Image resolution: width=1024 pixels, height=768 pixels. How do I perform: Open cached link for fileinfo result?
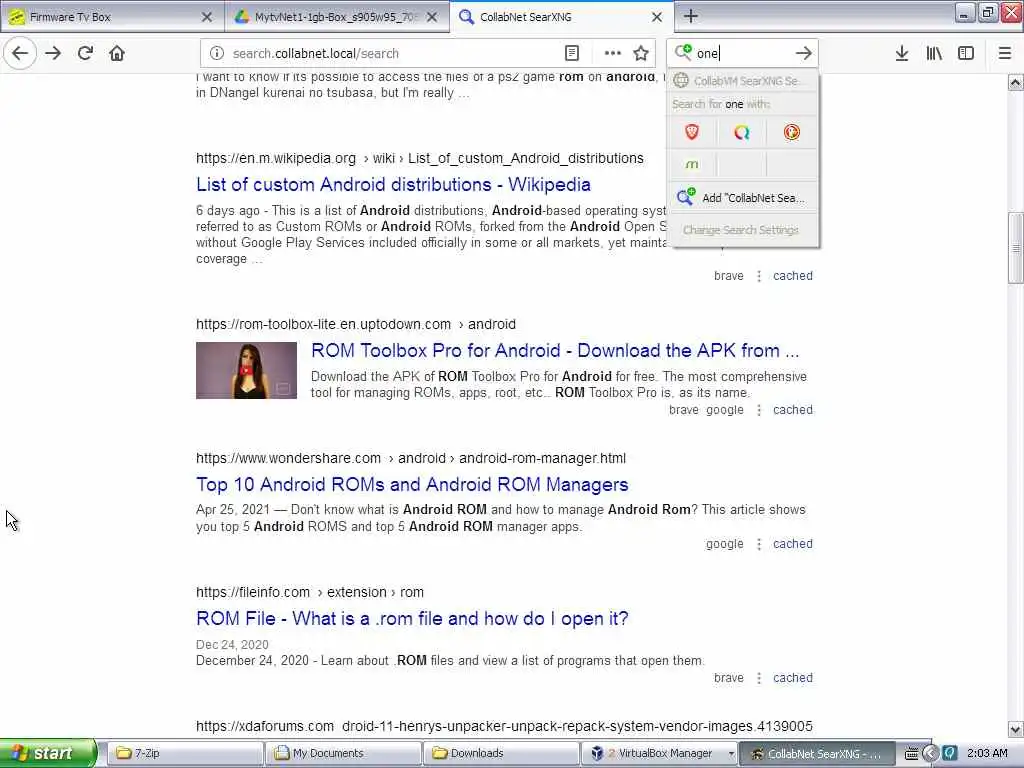click(x=793, y=678)
